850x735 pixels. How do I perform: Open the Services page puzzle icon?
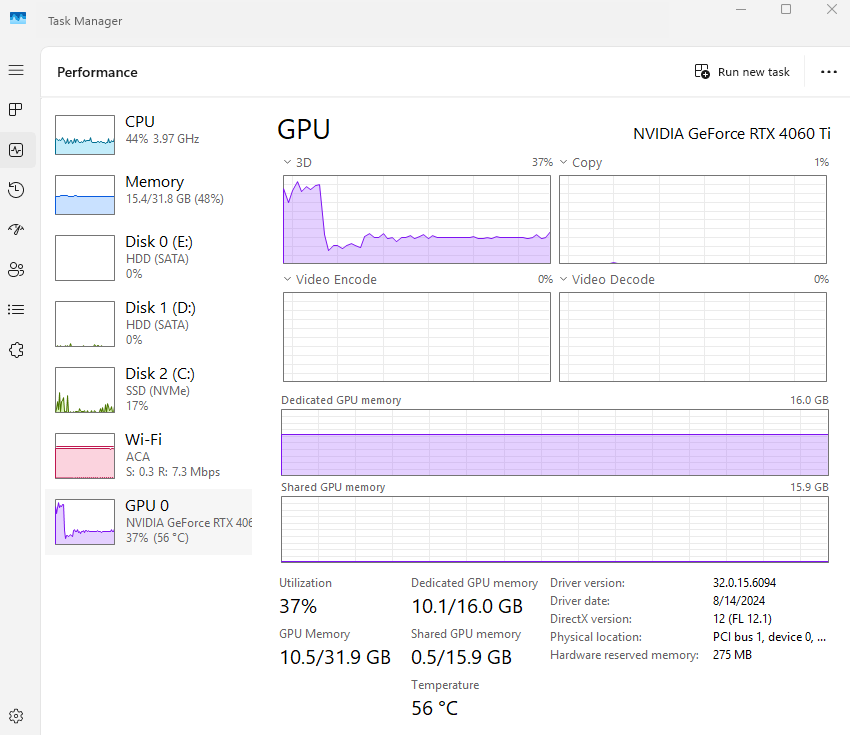click(16, 350)
